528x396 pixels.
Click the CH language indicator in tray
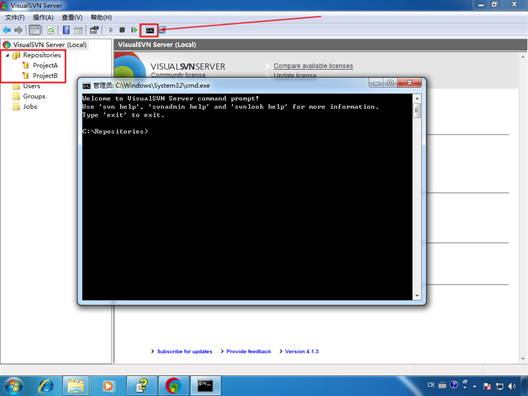click(x=431, y=385)
